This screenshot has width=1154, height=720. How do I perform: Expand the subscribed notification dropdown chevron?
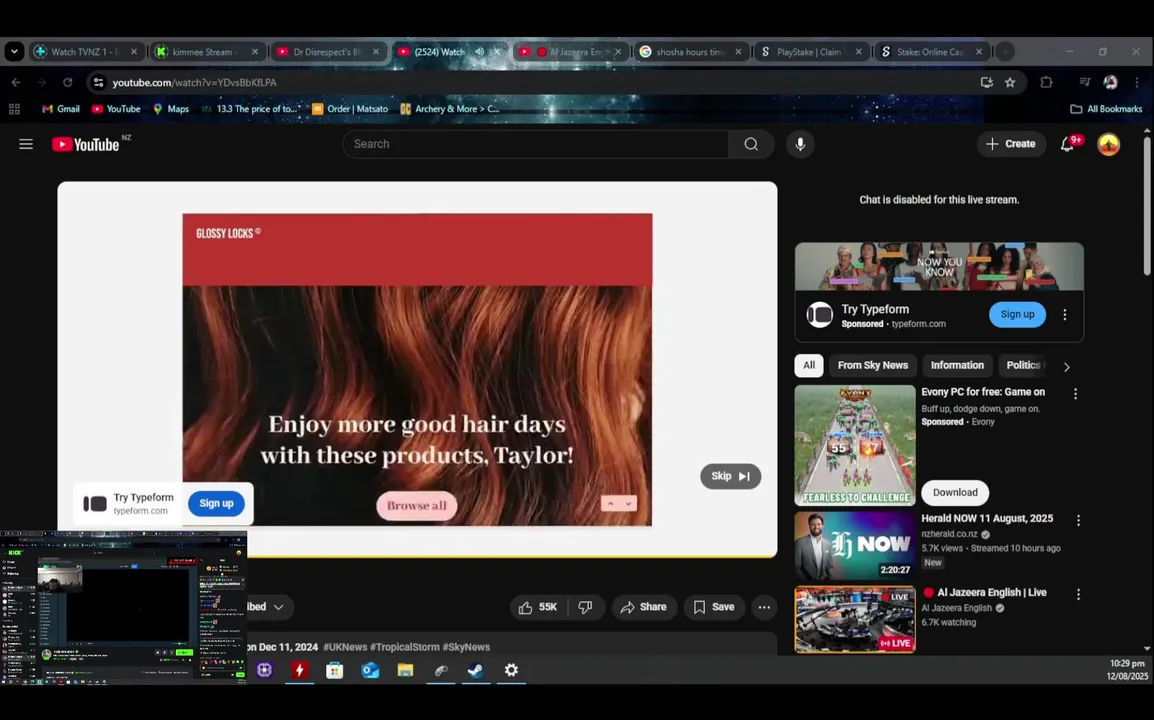(x=278, y=607)
